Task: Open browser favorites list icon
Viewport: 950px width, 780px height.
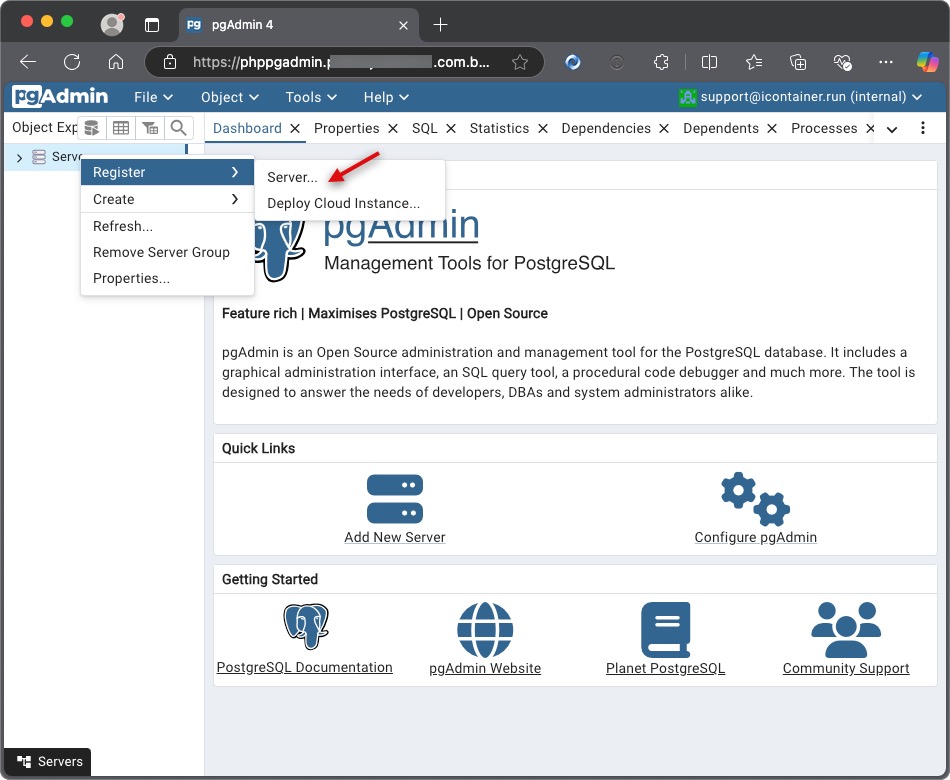Action: (754, 62)
